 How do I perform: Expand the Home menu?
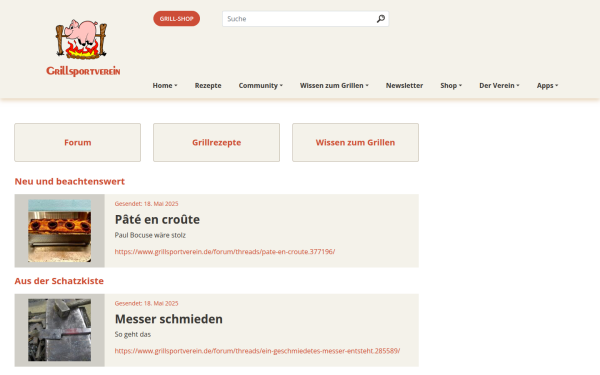(165, 86)
